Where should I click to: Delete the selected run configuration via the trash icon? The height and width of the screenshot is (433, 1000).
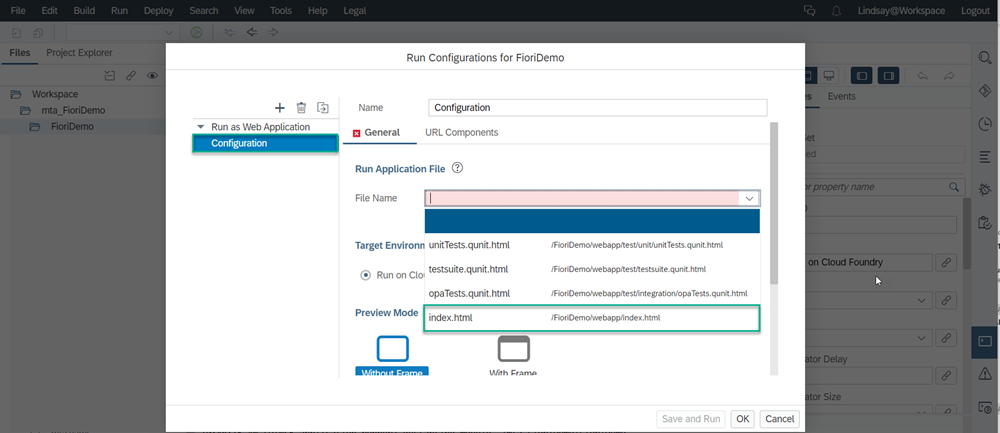coord(301,108)
